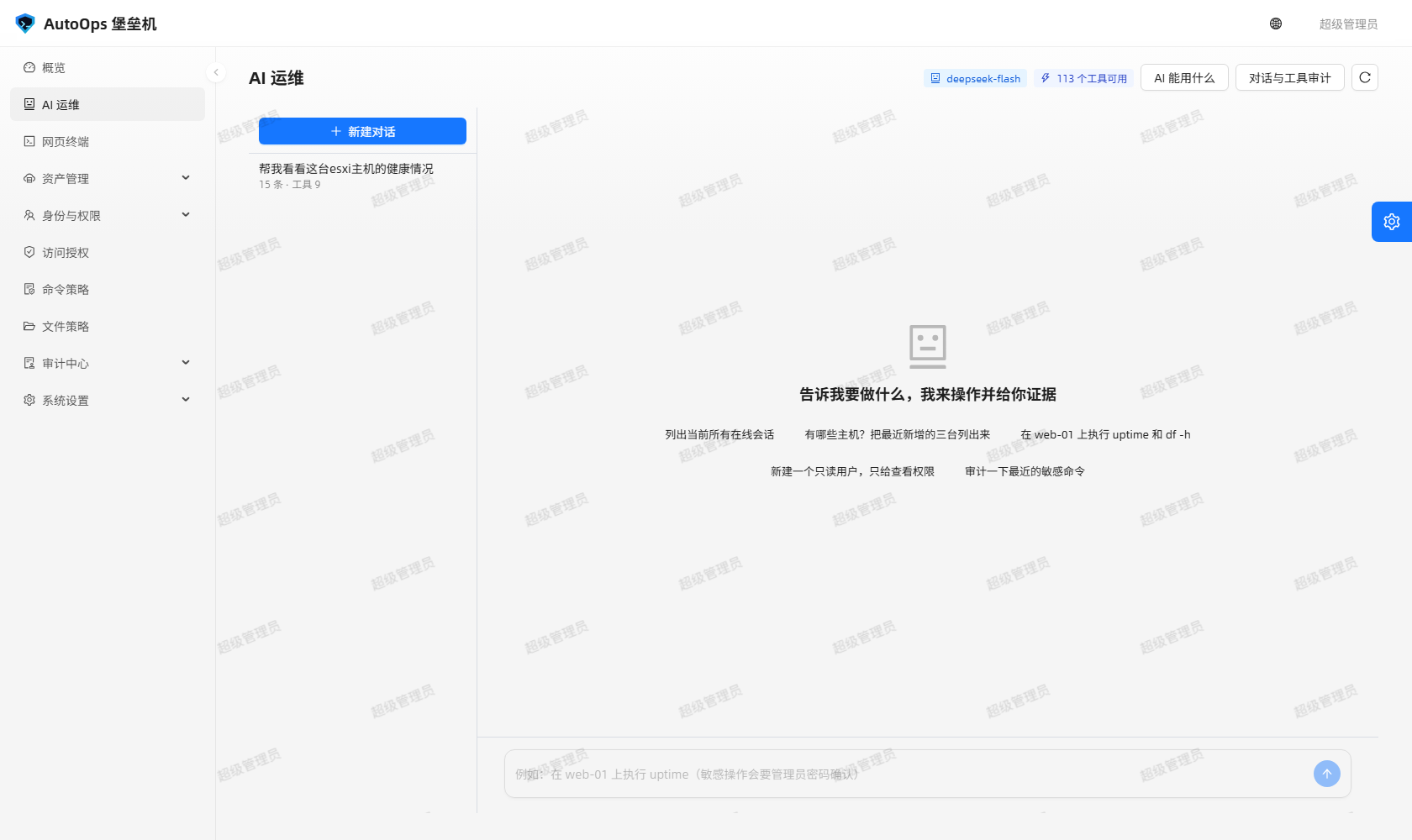Click the 概览 dashboard icon
The width and height of the screenshot is (1412, 840).
pyautogui.click(x=29, y=67)
